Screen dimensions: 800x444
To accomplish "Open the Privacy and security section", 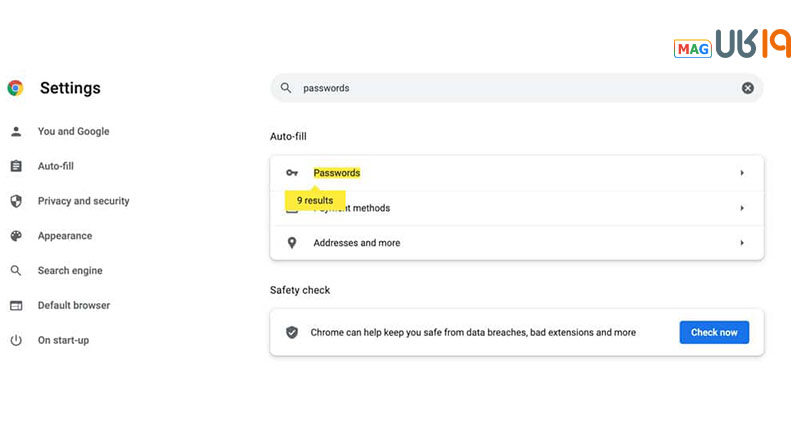I will click(x=83, y=201).
